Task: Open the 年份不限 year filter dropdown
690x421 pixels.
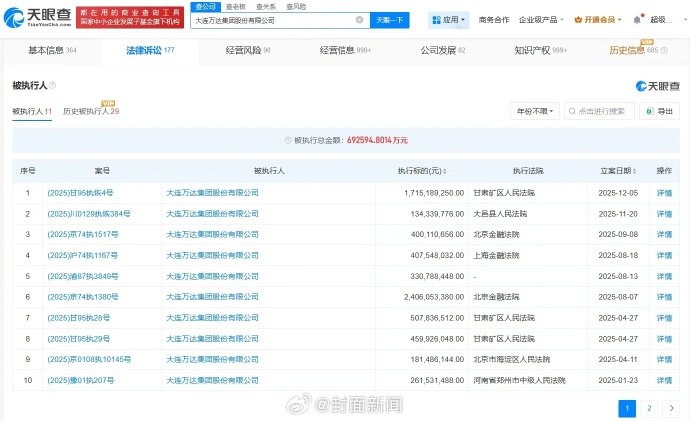Action: click(533, 112)
